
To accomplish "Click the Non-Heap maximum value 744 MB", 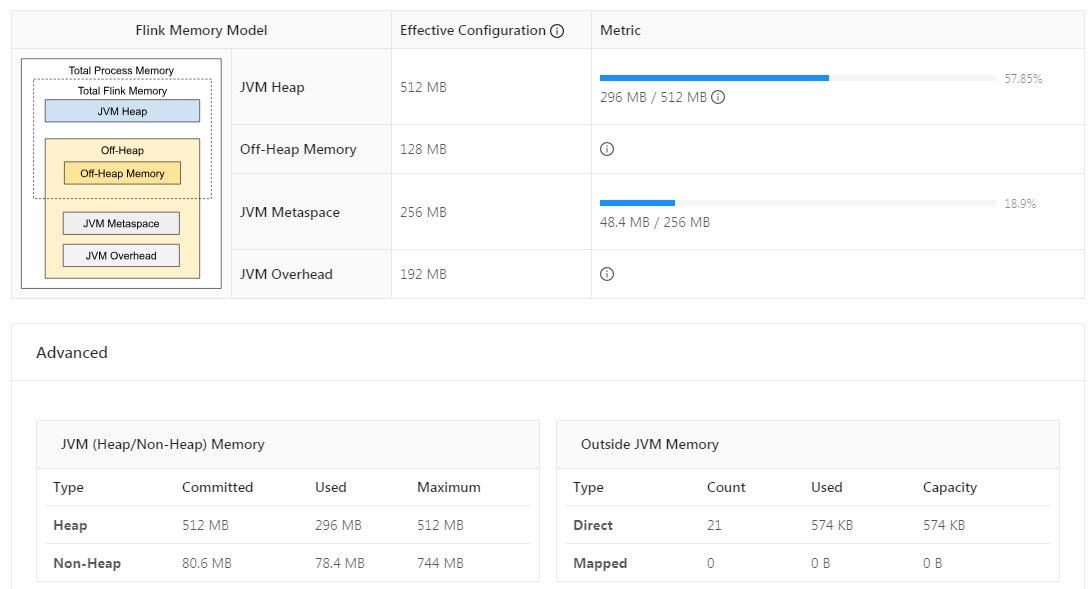I will (x=440, y=563).
